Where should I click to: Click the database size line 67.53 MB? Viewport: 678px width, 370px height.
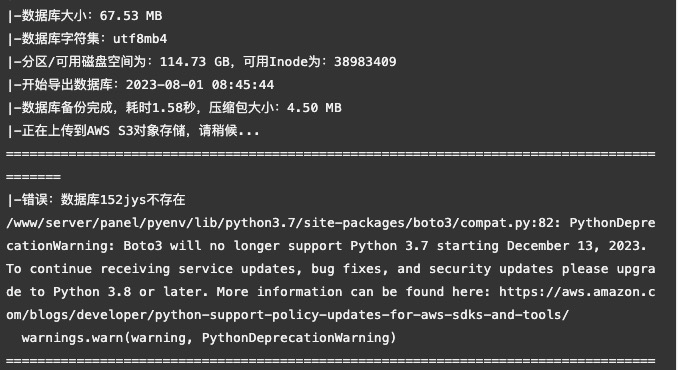coord(85,16)
